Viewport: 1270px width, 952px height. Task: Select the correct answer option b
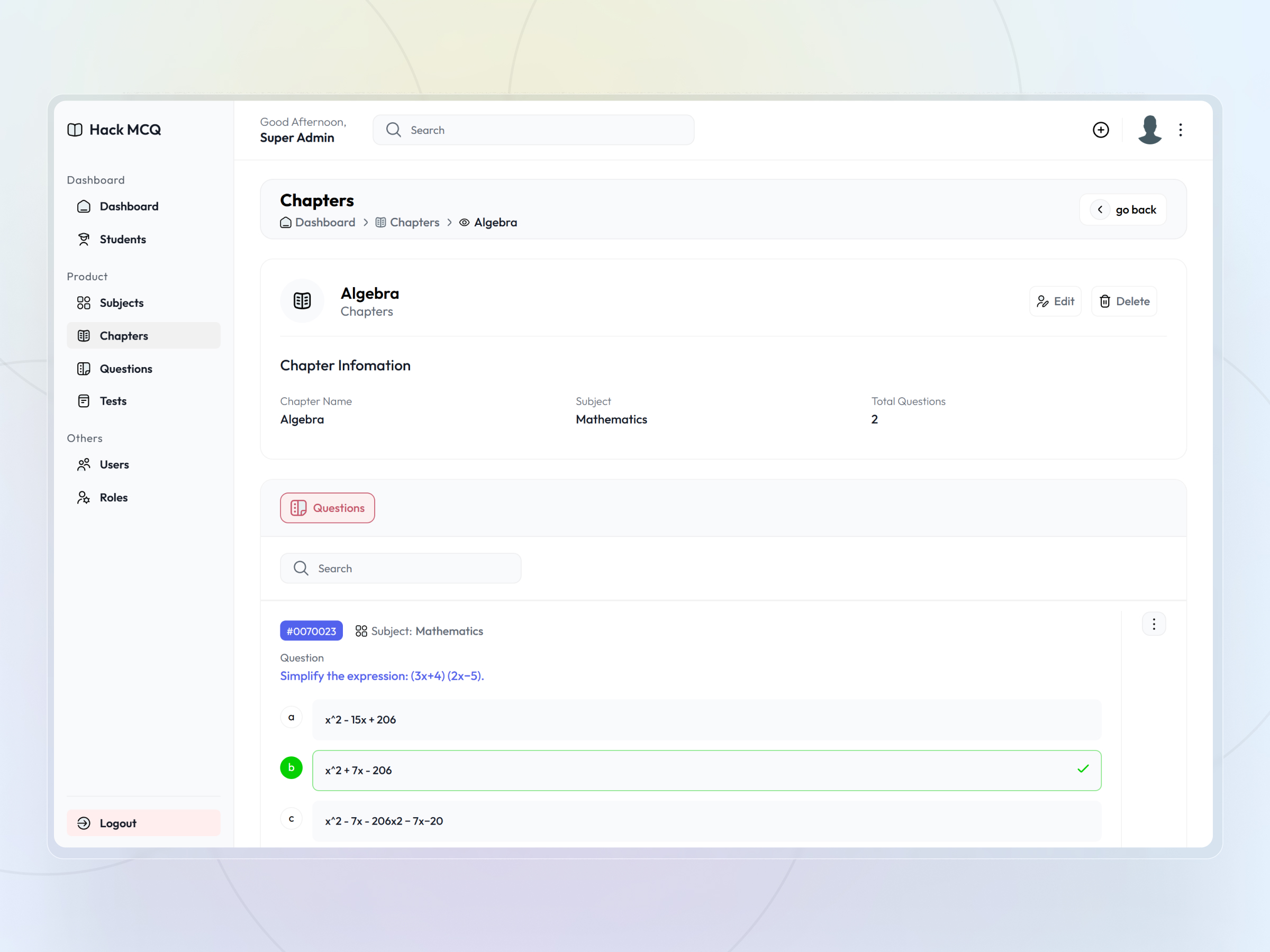pos(291,767)
